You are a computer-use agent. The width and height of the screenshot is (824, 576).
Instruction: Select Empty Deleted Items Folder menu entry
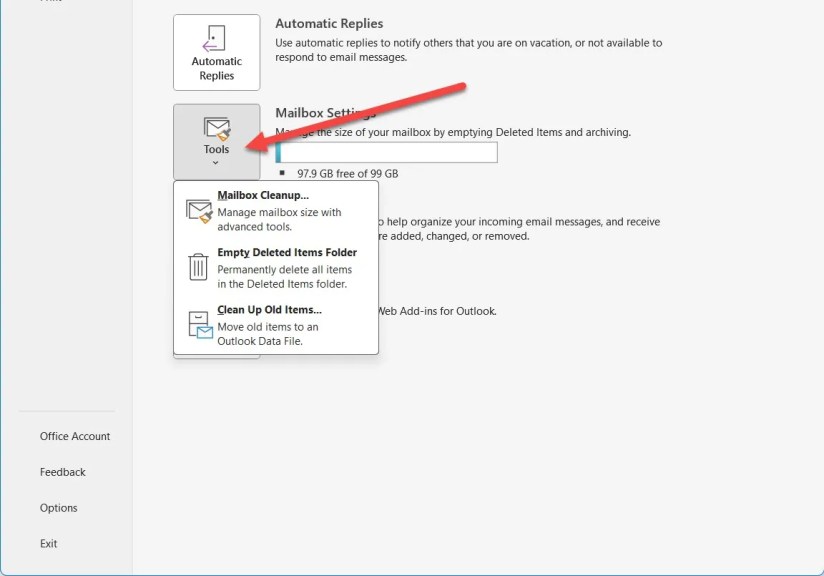[x=276, y=268]
